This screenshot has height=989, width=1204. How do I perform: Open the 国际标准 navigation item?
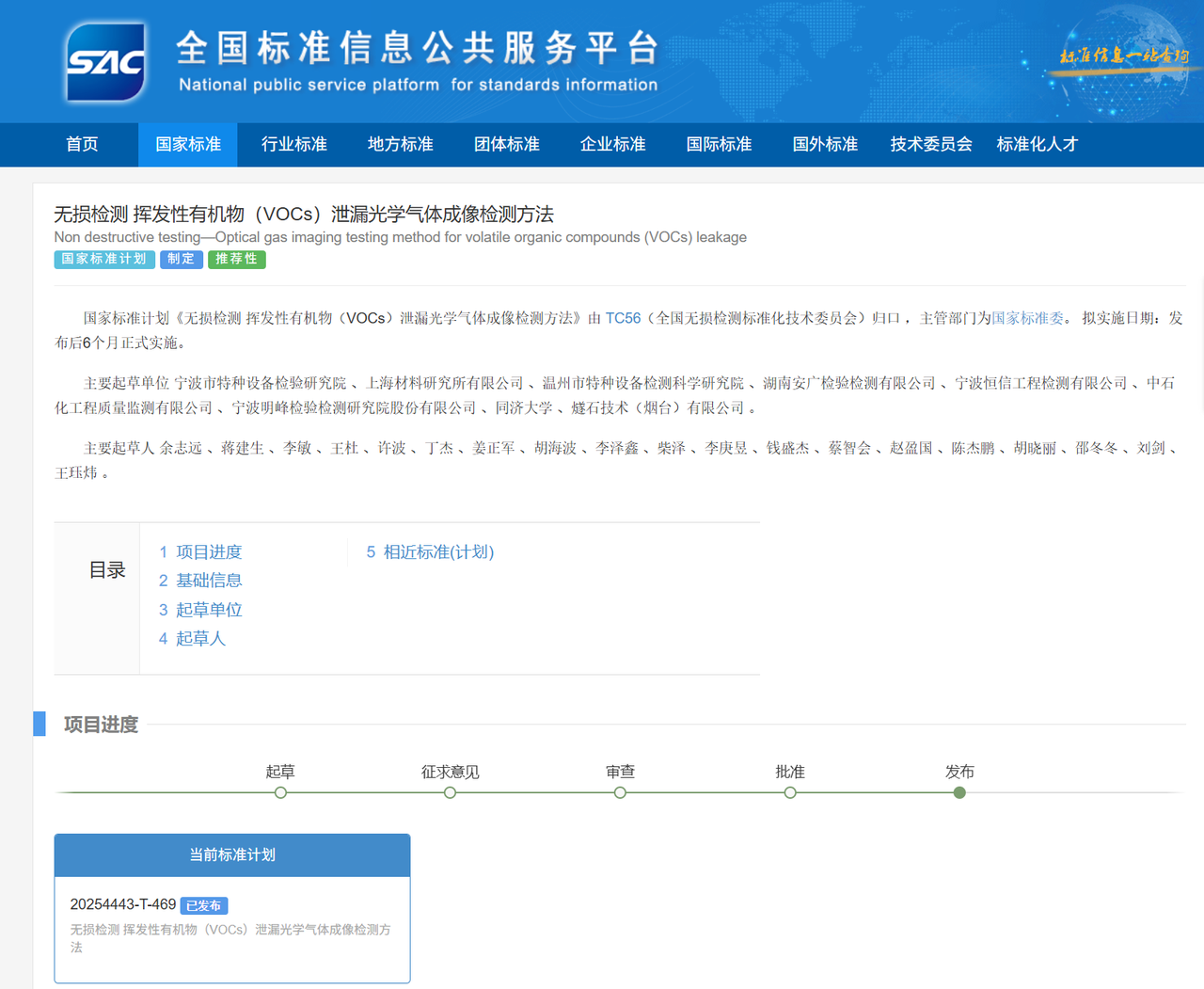point(720,145)
